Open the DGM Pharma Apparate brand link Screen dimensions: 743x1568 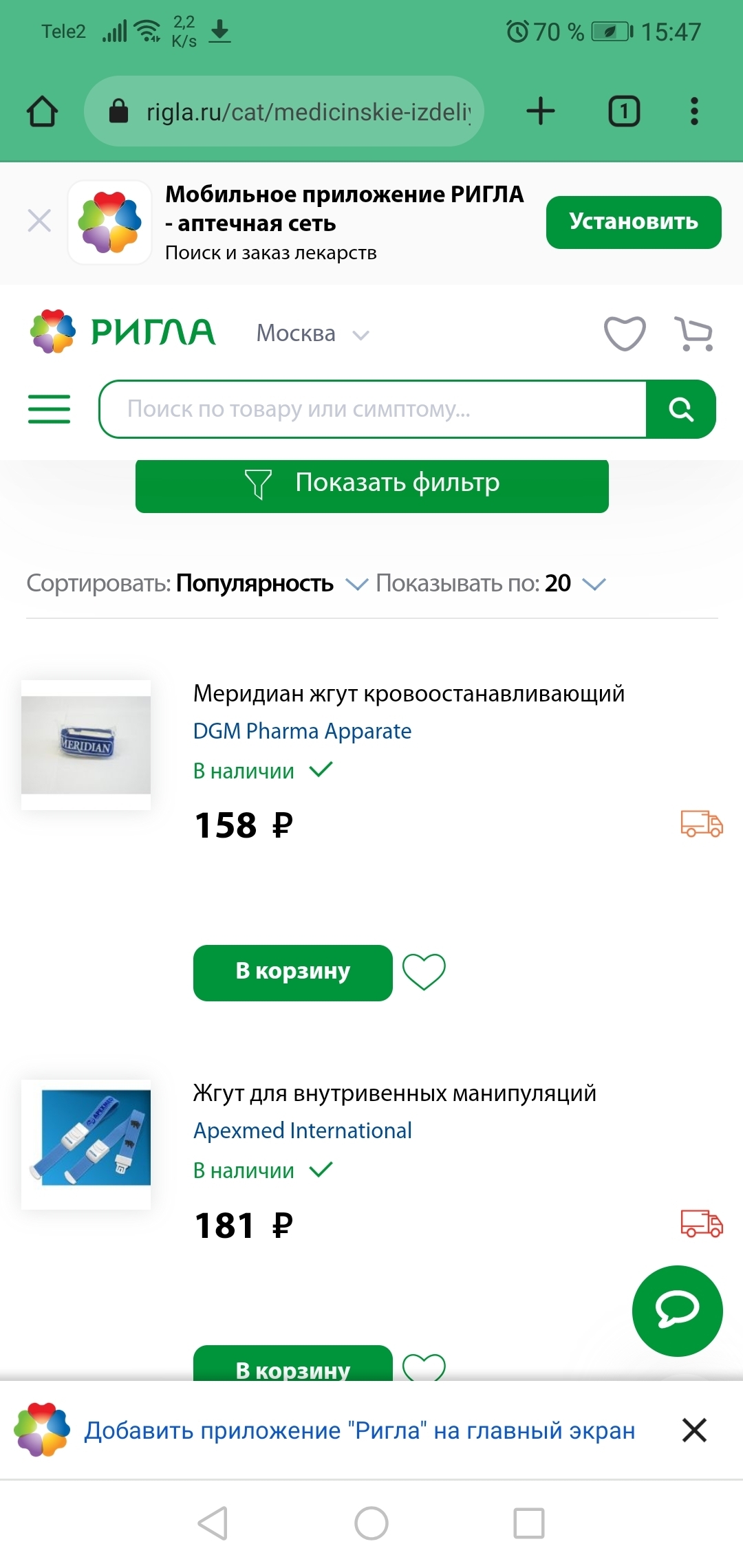pos(302,731)
